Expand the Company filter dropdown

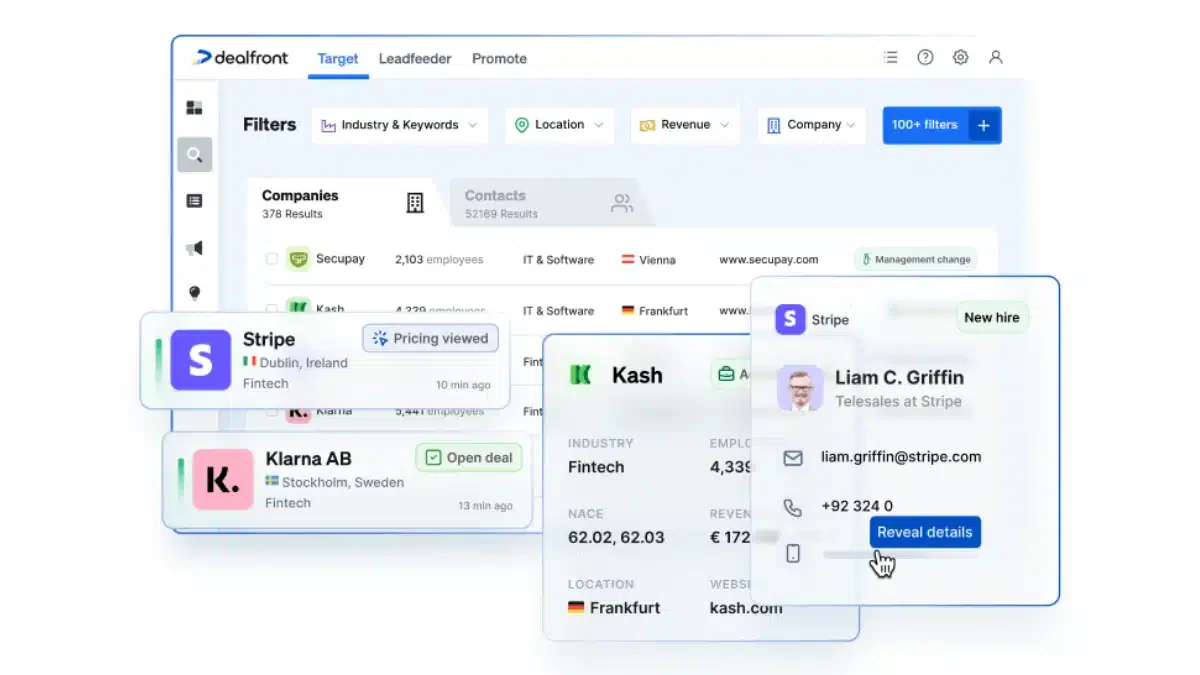click(811, 125)
